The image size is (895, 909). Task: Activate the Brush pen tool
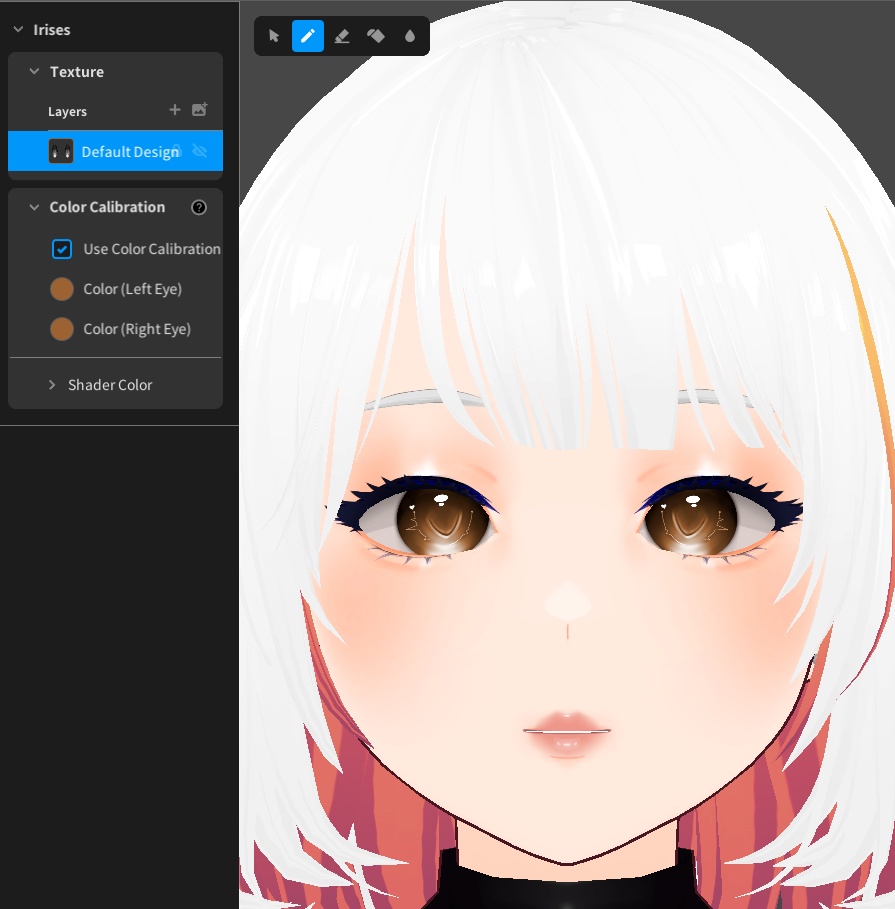308,36
